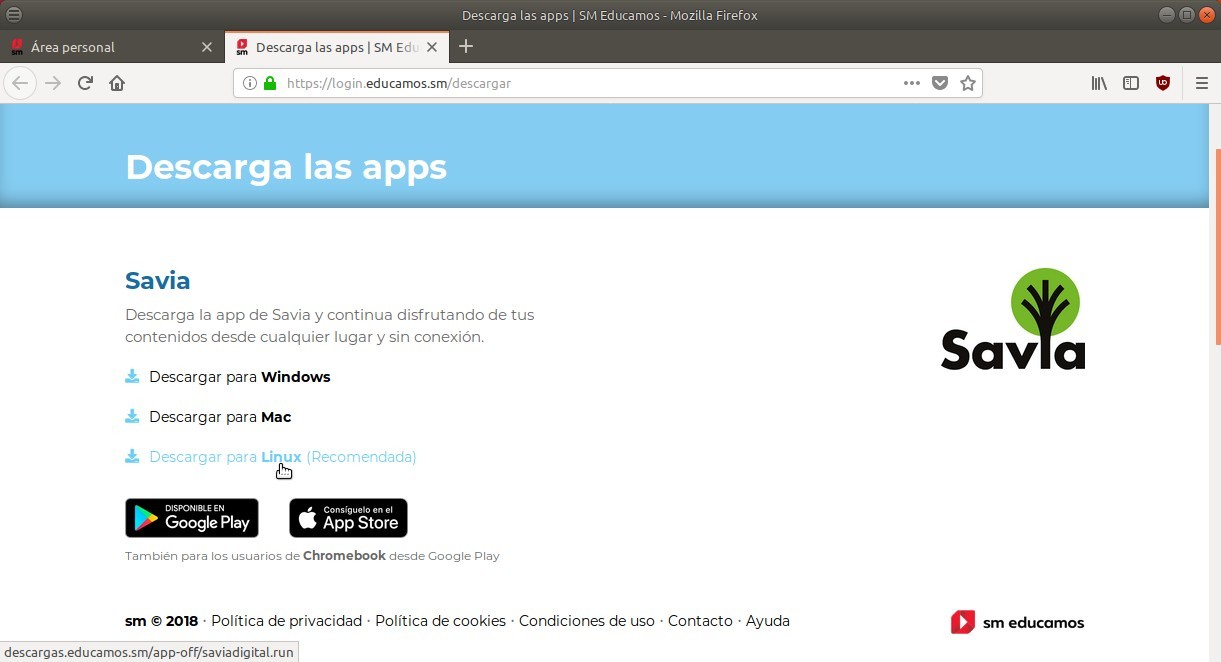
Task: Click the Descarga las apps banner title
Action: (286, 167)
